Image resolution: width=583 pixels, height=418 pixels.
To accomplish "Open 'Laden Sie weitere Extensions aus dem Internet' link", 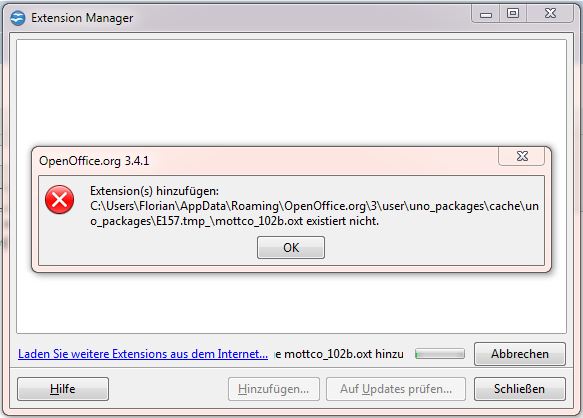I will pyautogui.click(x=143, y=354).
